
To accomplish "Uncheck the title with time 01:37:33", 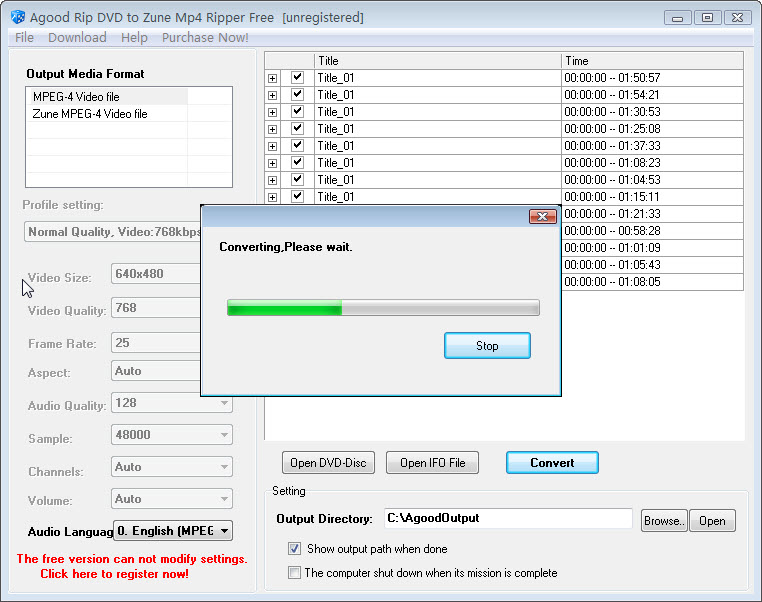I will point(297,145).
